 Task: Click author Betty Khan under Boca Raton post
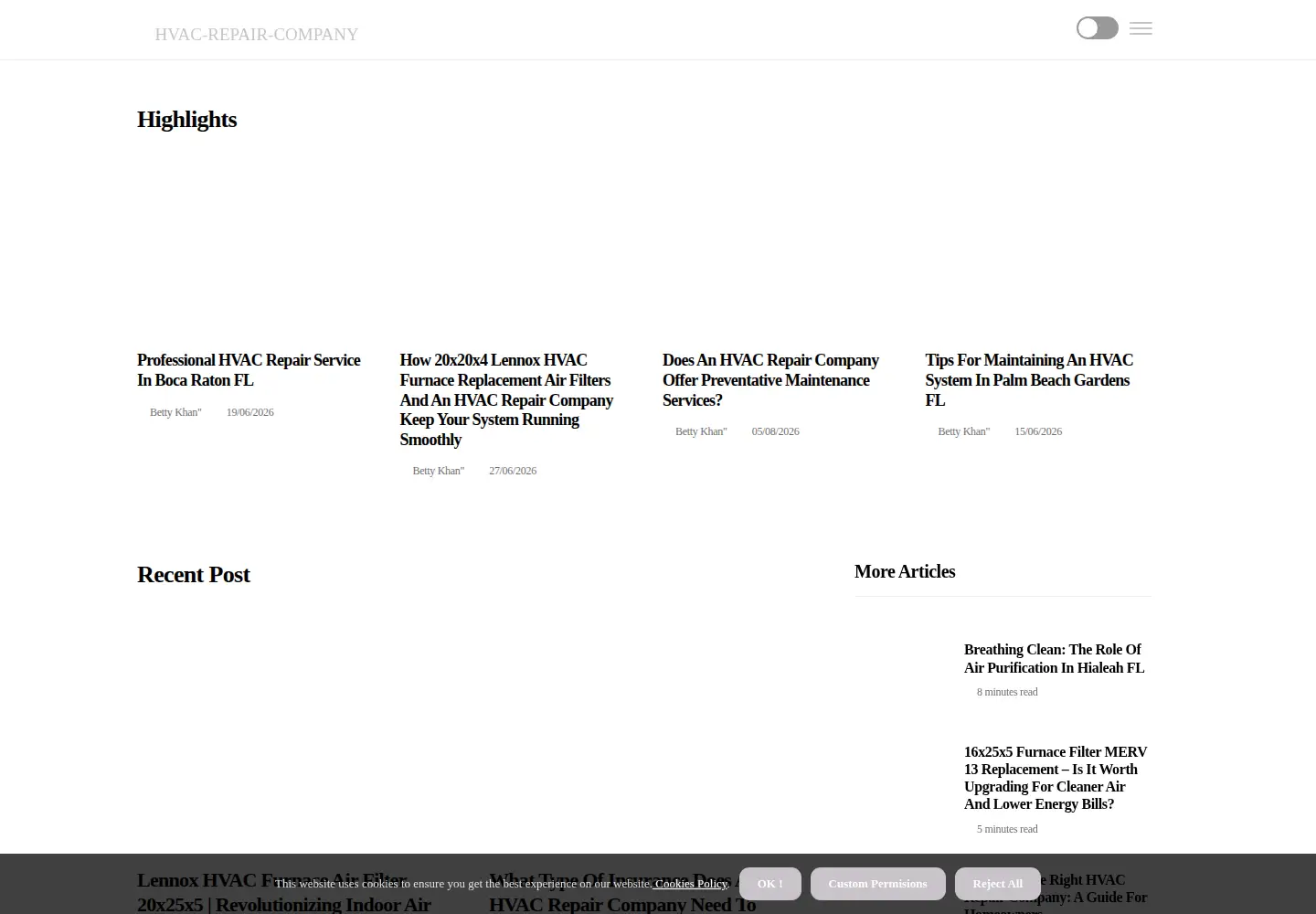(175, 412)
